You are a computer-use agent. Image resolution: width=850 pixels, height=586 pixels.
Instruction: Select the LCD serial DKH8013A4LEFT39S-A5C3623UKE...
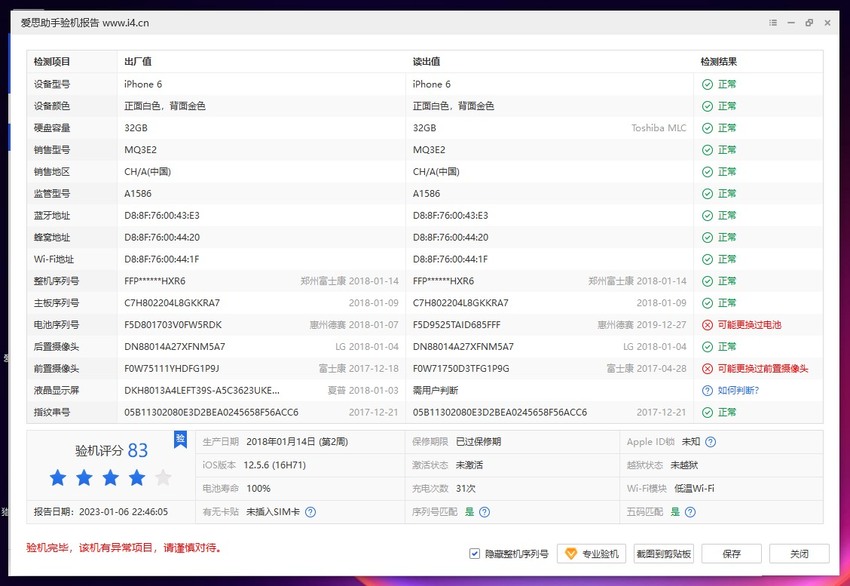coord(202,390)
